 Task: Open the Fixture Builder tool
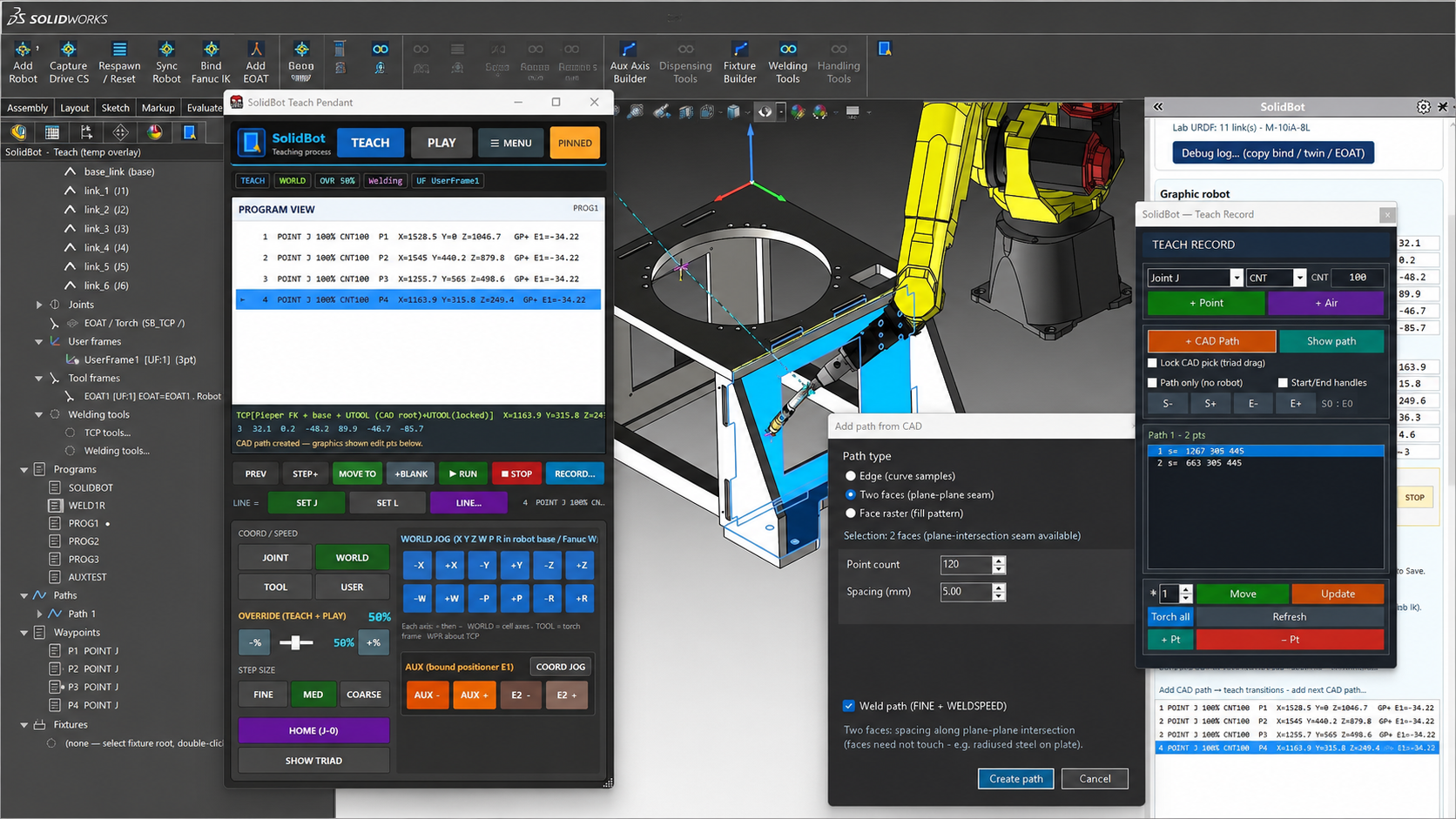pyautogui.click(x=739, y=63)
